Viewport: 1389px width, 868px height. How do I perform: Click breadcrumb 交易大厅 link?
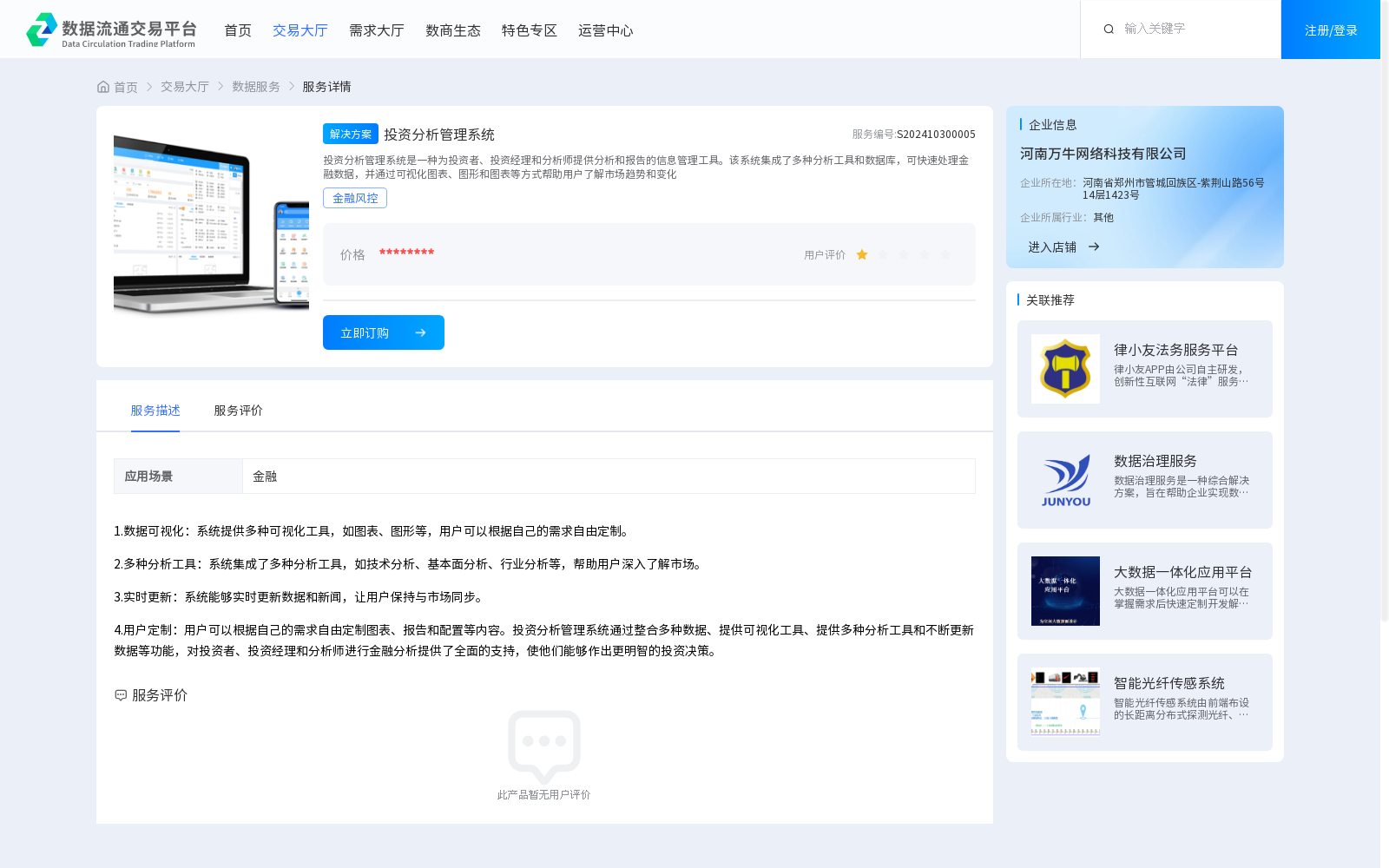point(185,87)
